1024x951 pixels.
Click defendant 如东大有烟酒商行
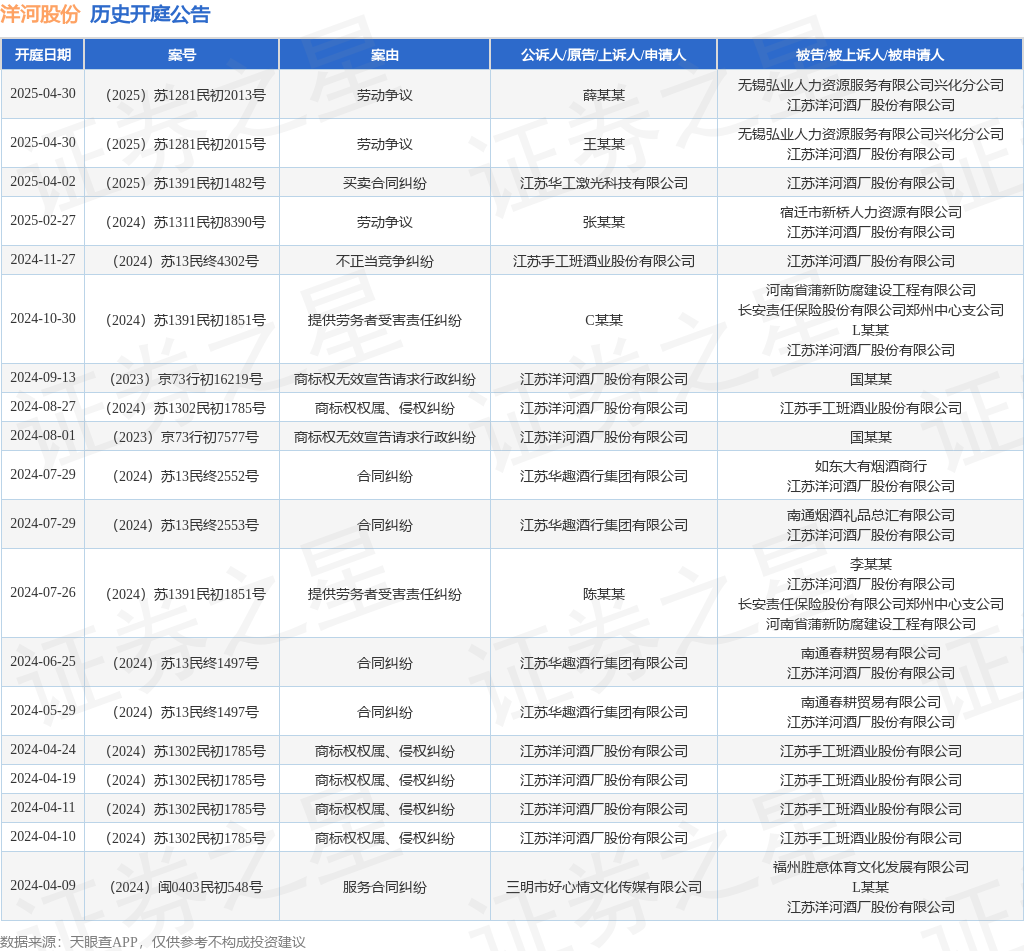[871, 466]
